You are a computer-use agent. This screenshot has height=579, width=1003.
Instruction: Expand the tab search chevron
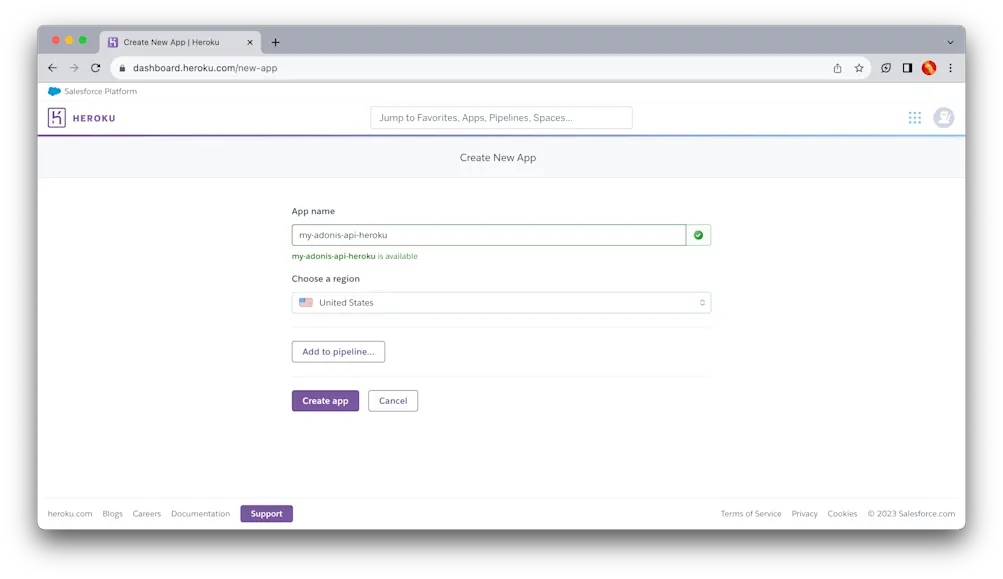(948, 41)
